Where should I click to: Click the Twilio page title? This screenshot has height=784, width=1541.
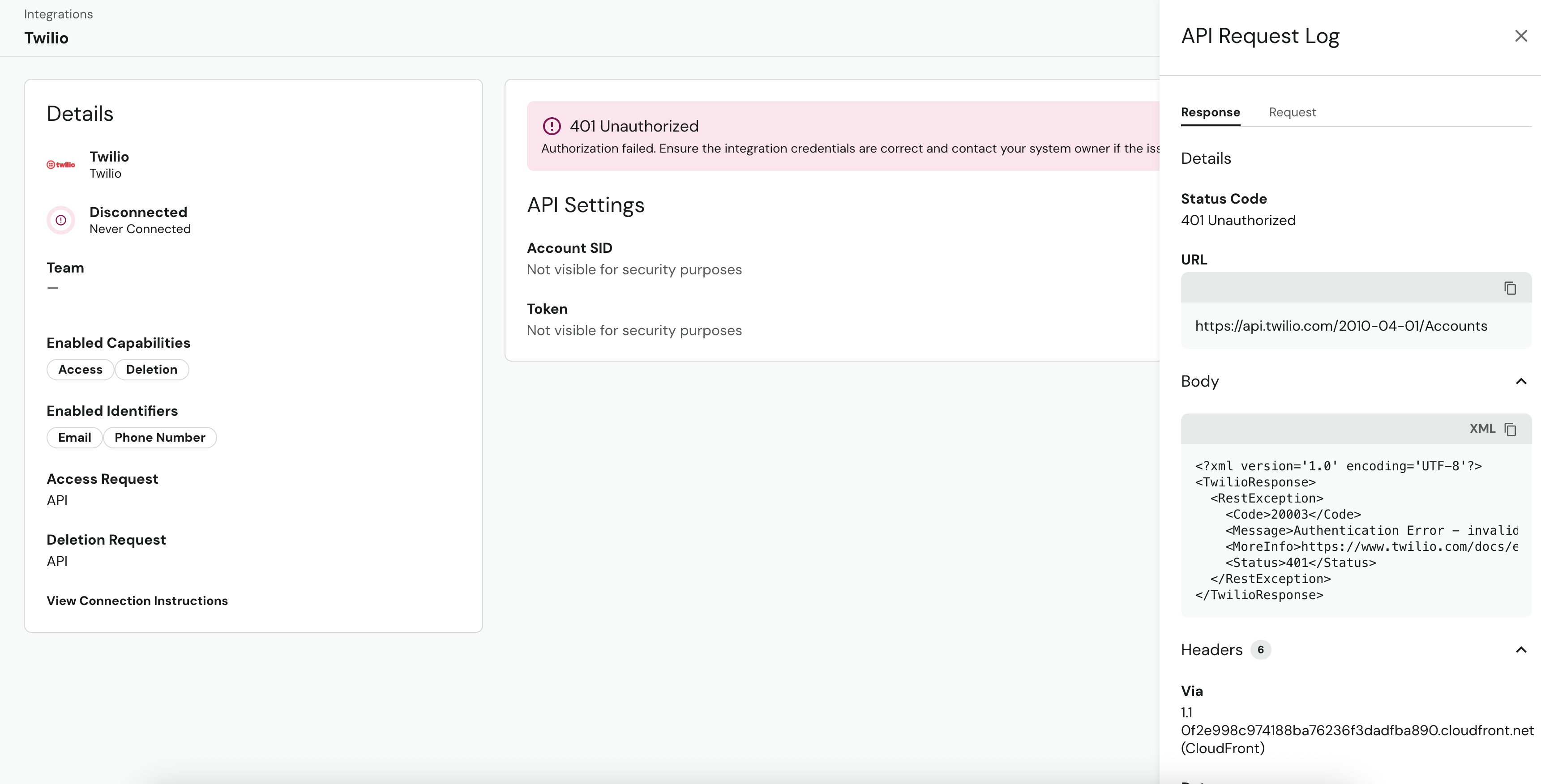(46, 38)
